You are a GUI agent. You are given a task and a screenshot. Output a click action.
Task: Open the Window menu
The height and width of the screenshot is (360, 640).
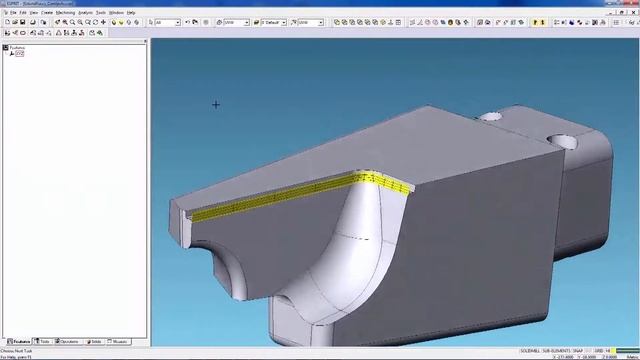[116, 13]
